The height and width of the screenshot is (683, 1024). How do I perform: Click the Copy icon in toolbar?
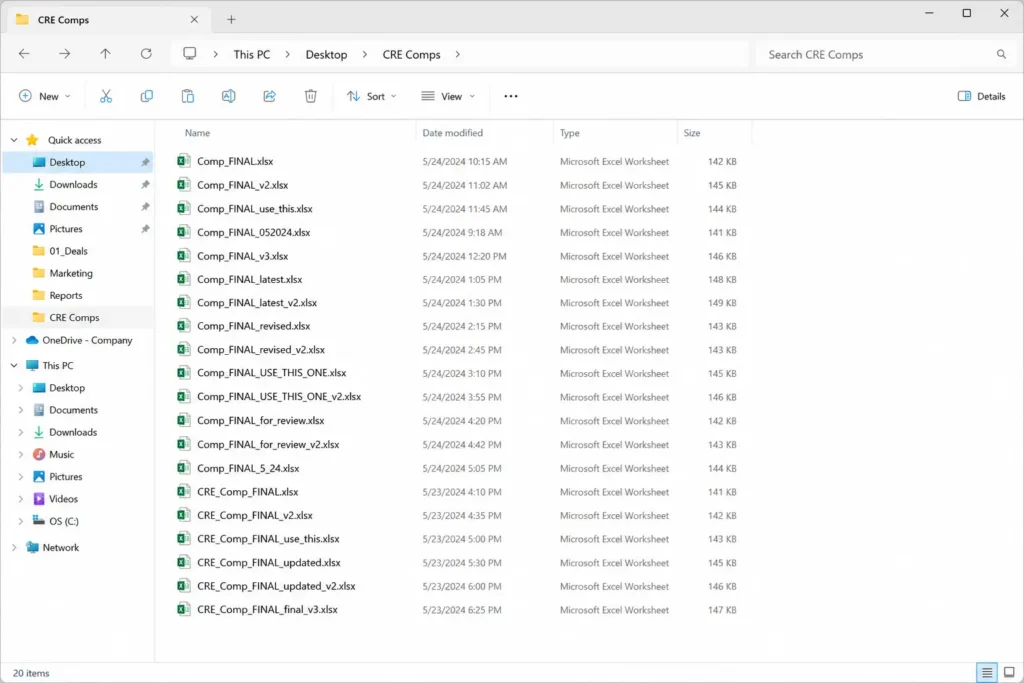click(146, 96)
